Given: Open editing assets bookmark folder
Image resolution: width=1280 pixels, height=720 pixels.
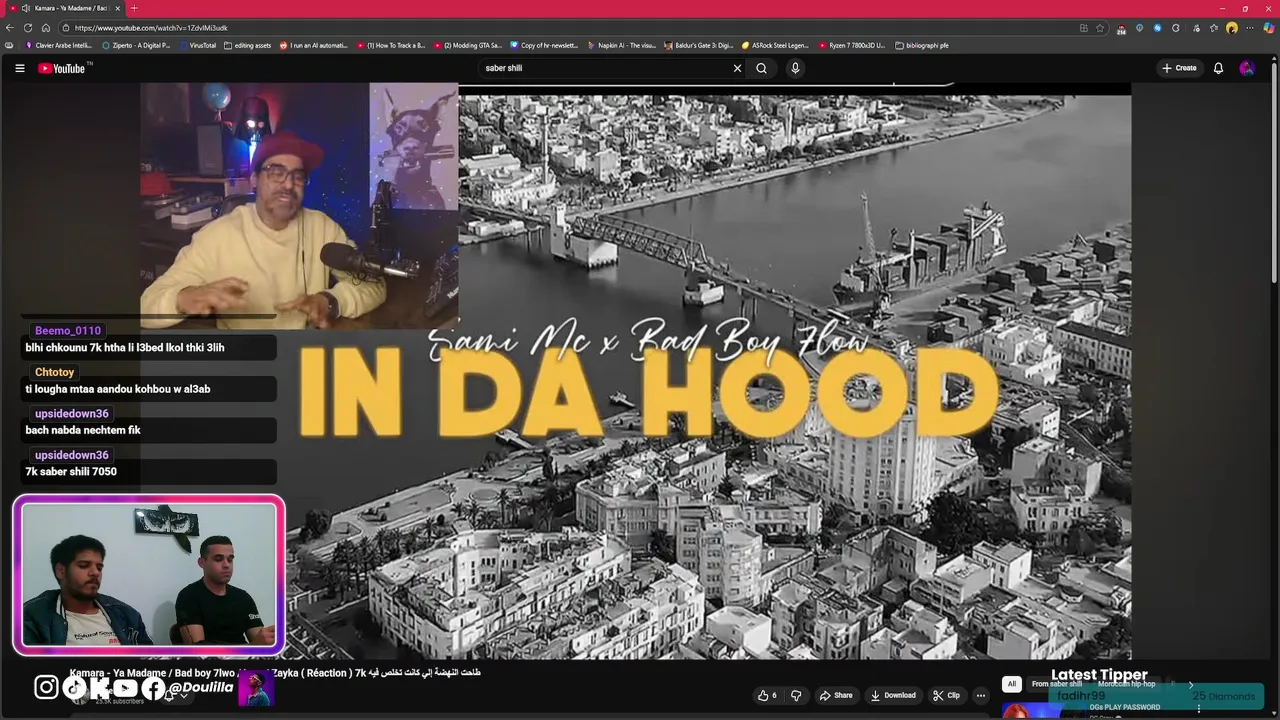Looking at the screenshot, I should coord(248,45).
